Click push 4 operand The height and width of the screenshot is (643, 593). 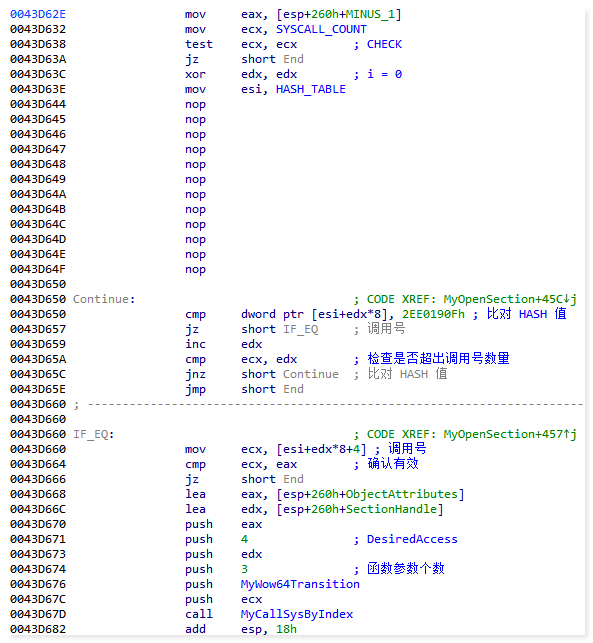pos(244,539)
